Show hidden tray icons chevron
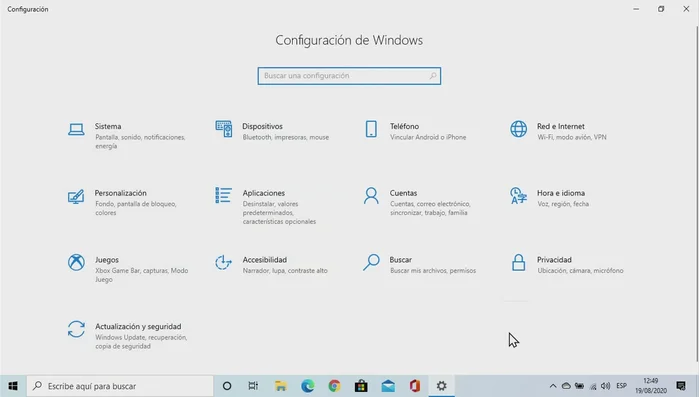Viewport: 699px width, 397px height. click(x=553, y=386)
